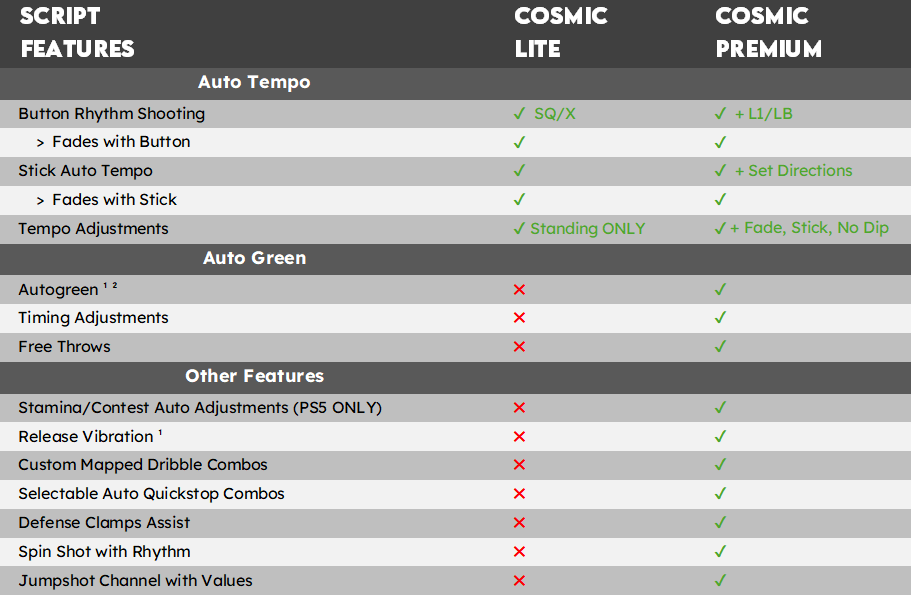The height and width of the screenshot is (595, 911).
Task: Click the Premium check for Defense Clamps Assist
Action: [x=721, y=523]
